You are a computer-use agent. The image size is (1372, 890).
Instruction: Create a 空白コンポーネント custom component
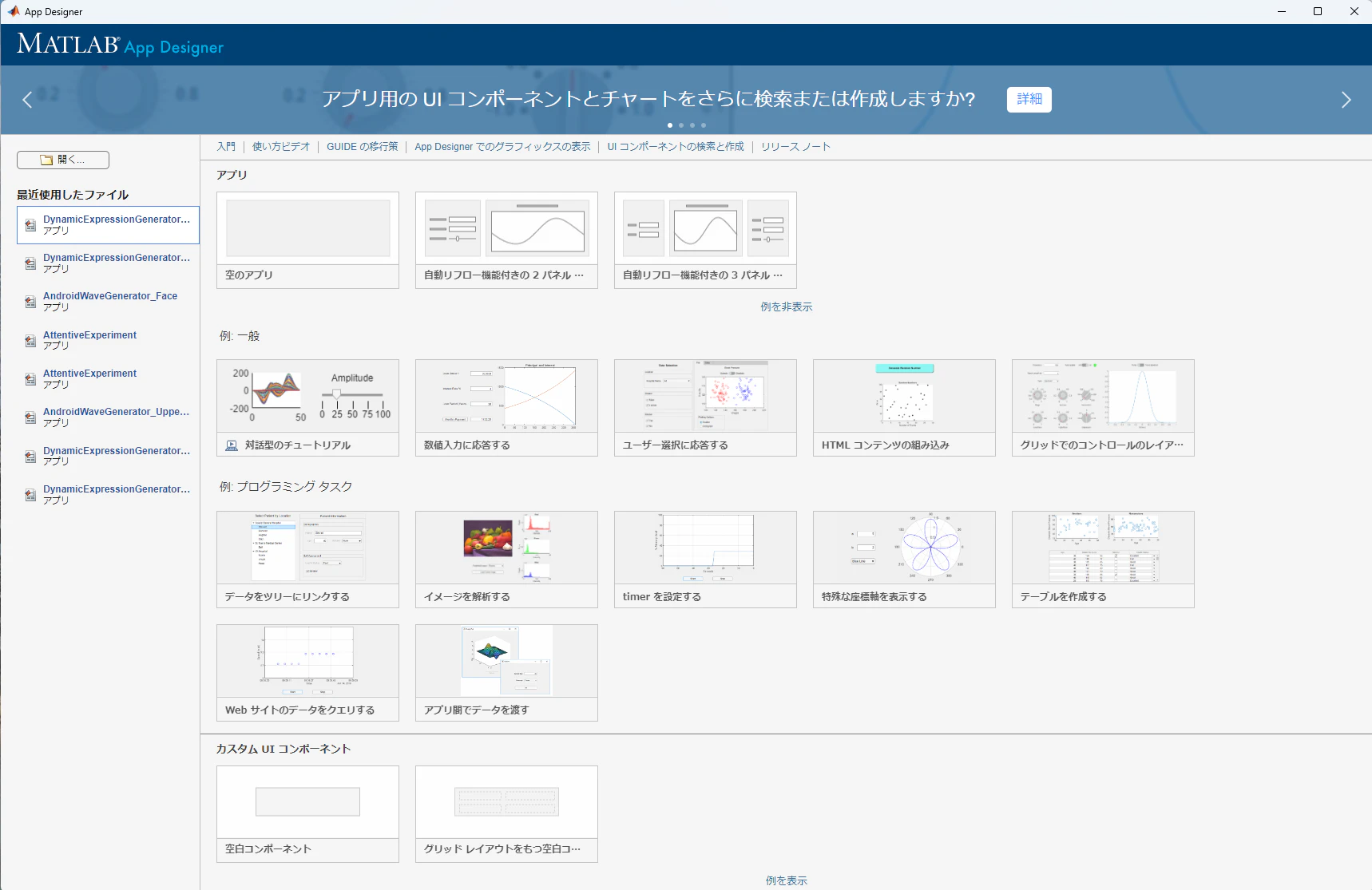pyautogui.click(x=307, y=814)
